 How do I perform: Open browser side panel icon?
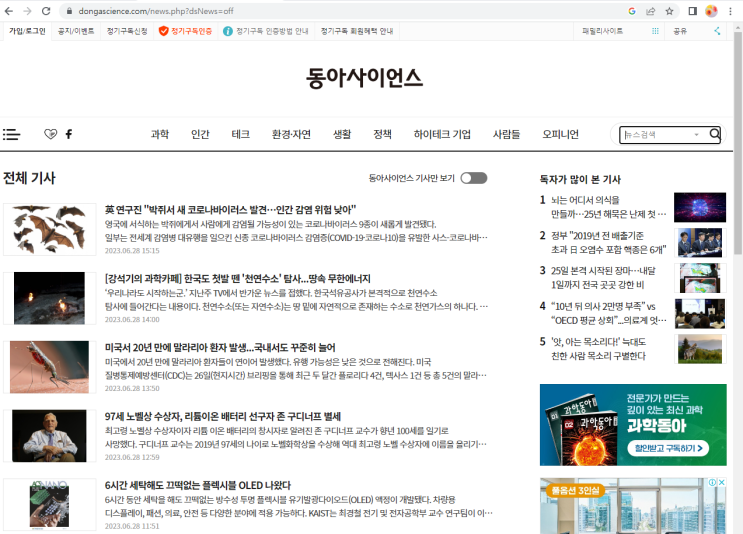pos(692,11)
